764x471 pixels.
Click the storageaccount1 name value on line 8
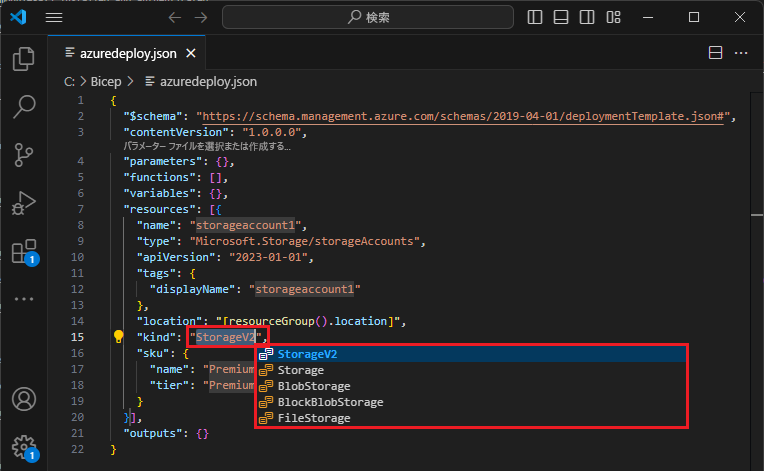pyautogui.click(x=246, y=225)
